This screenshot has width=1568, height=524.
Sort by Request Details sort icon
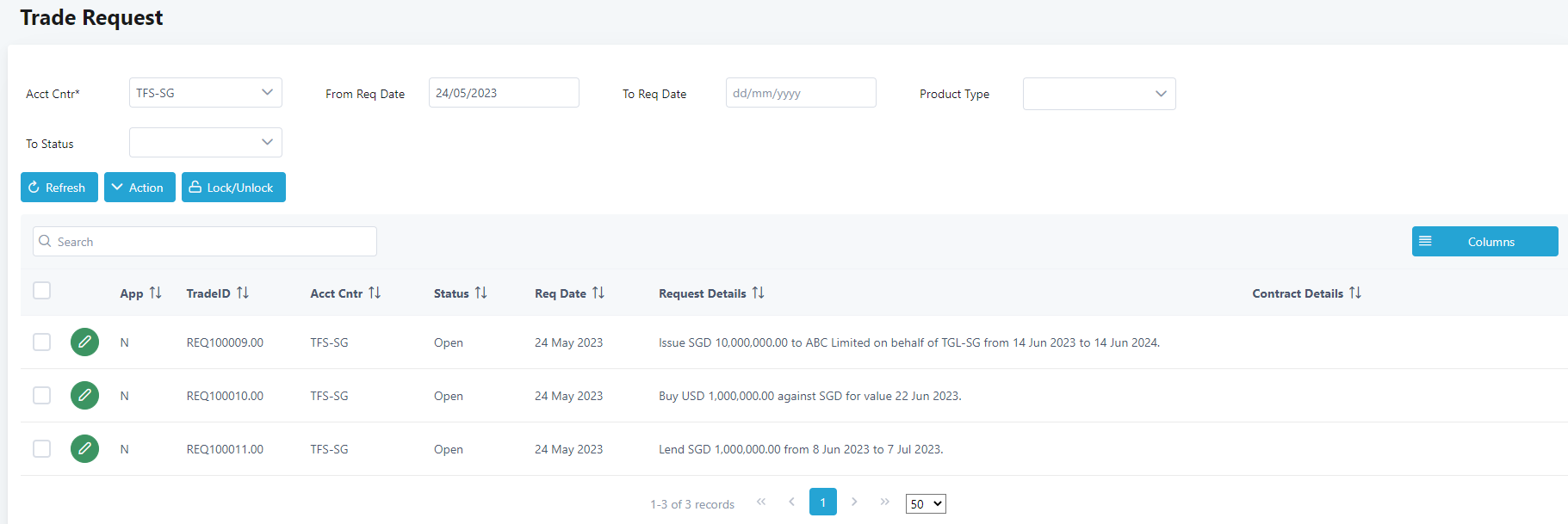pyautogui.click(x=758, y=293)
